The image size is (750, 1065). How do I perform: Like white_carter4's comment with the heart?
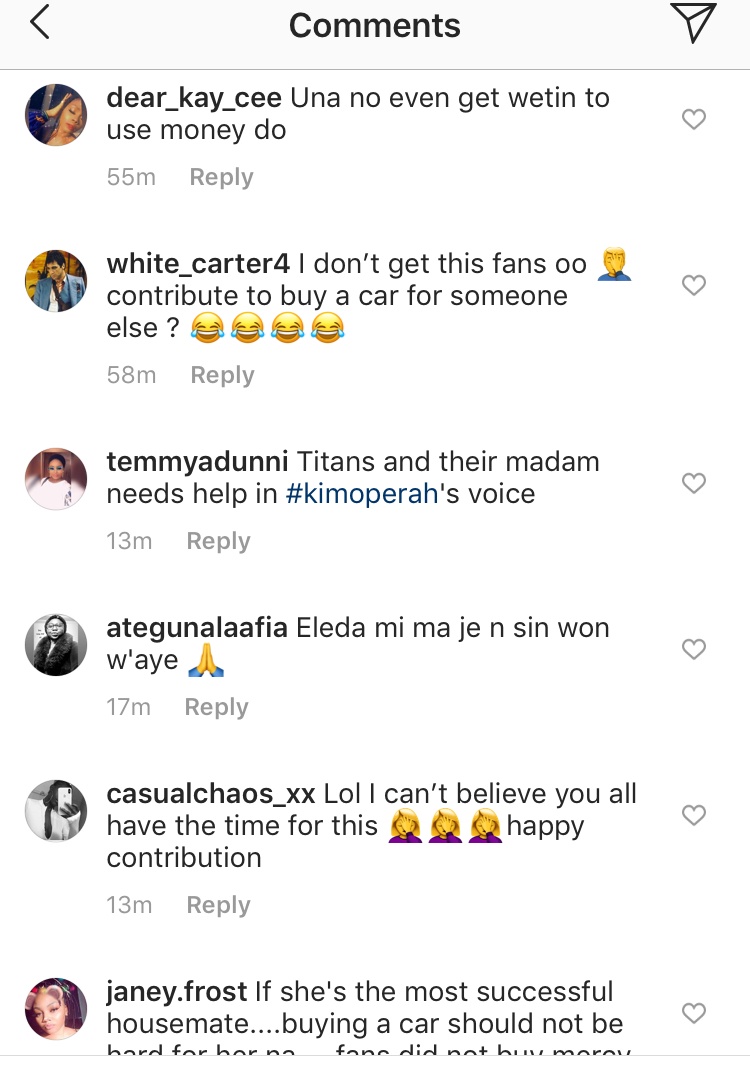click(x=693, y=285)
